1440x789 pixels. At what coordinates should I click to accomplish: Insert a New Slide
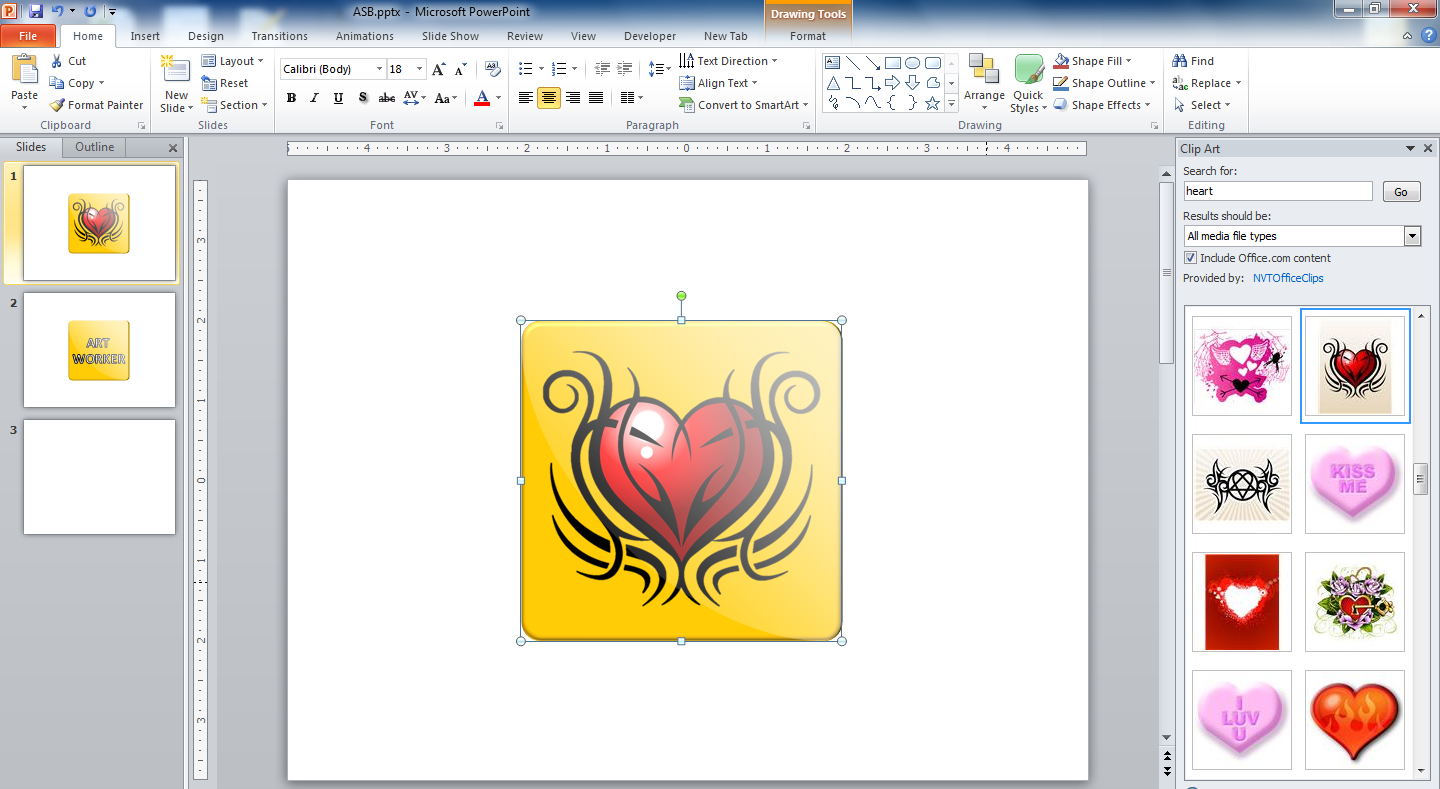[176, 86]
